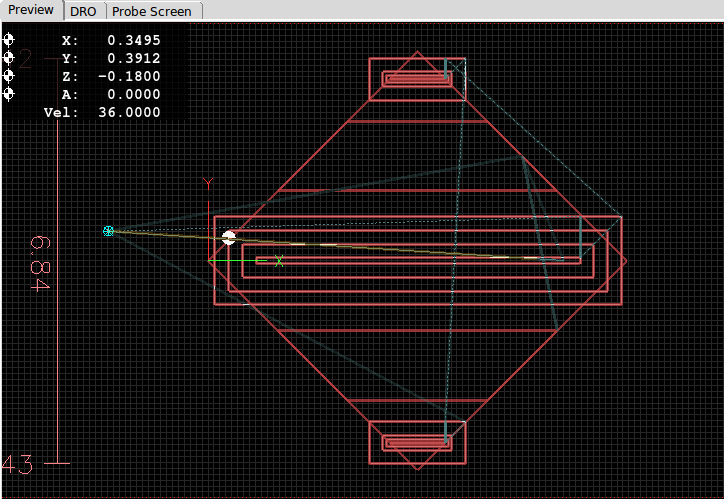This screenshot has height=499, width=724.
Task: Click the top small rectangular toolpath pocket
Action: (417, 78)
